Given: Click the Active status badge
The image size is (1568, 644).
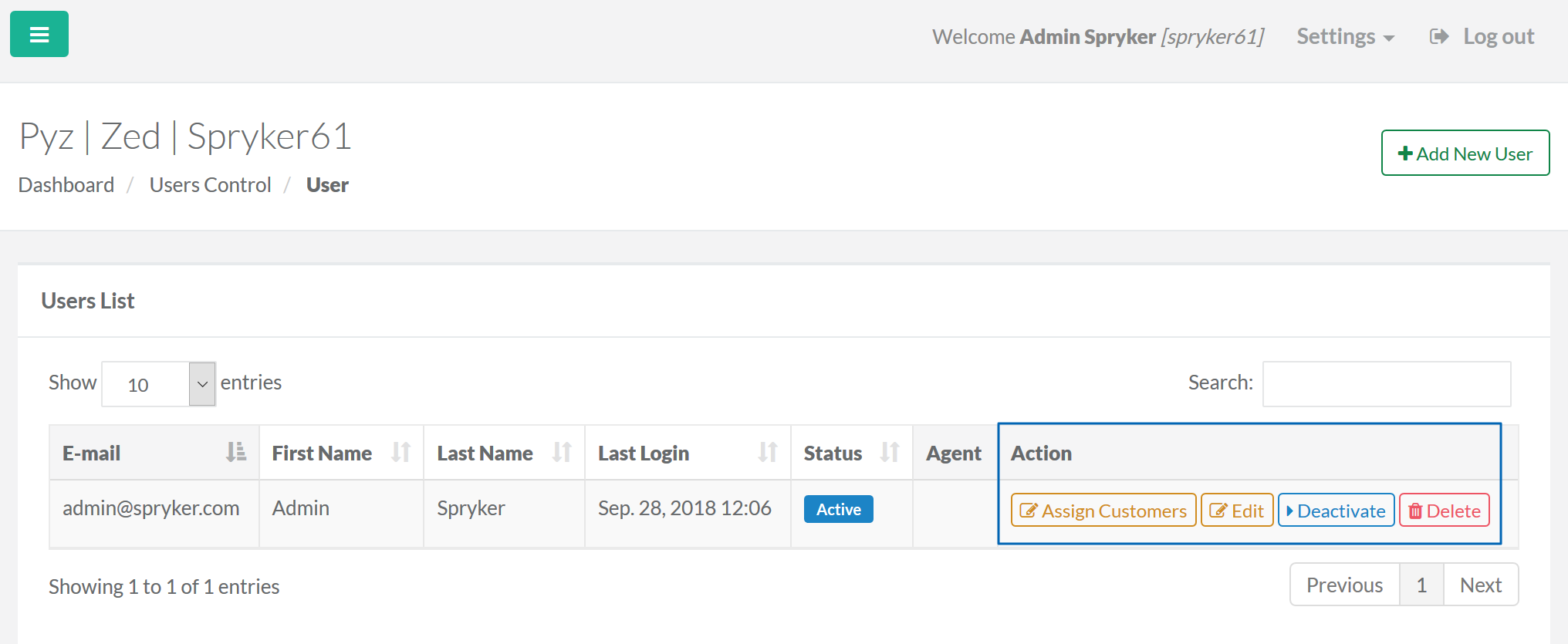Looking at the screenshot, I should 839,509.
